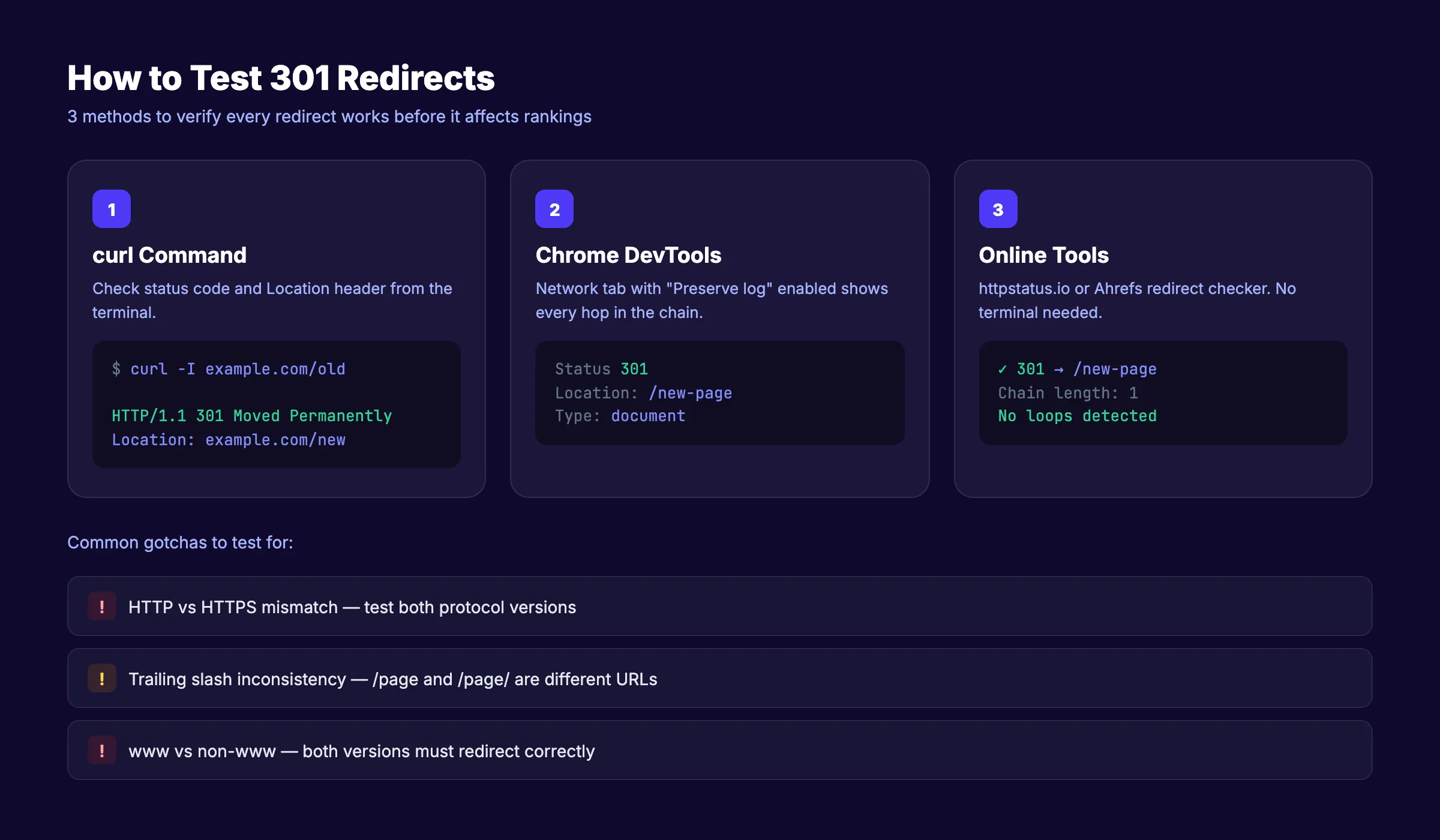Click the numbered badge on curl Command card
Screen dimensions: 1440x840
pos(111,209)
